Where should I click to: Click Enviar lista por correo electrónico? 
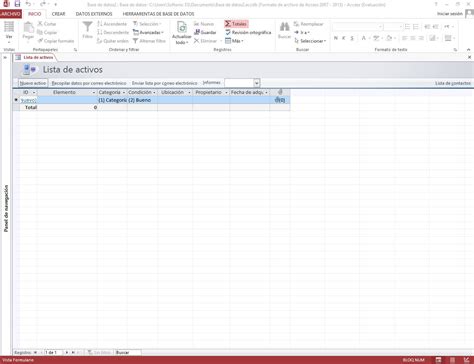pos(165,83)
